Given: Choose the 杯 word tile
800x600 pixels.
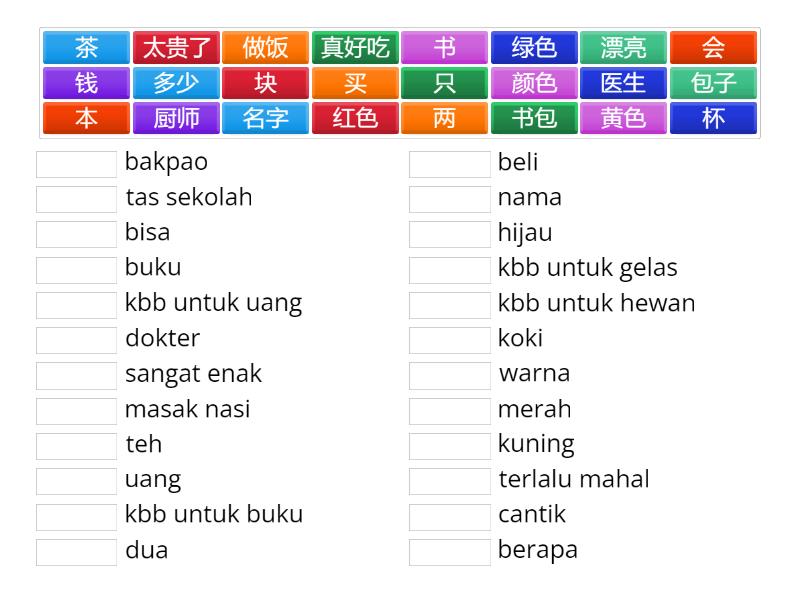Looking at the screenshot, I should click(713, 118).
